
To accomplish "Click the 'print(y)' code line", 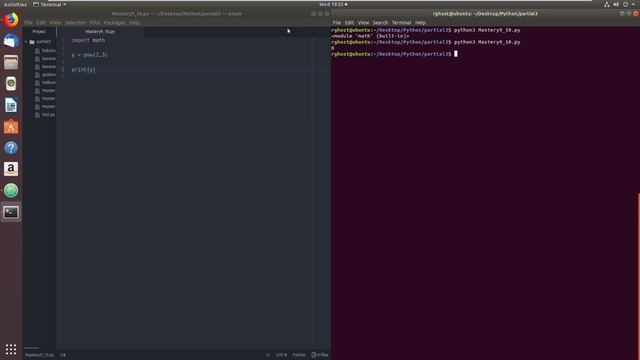I will [83, 70].
